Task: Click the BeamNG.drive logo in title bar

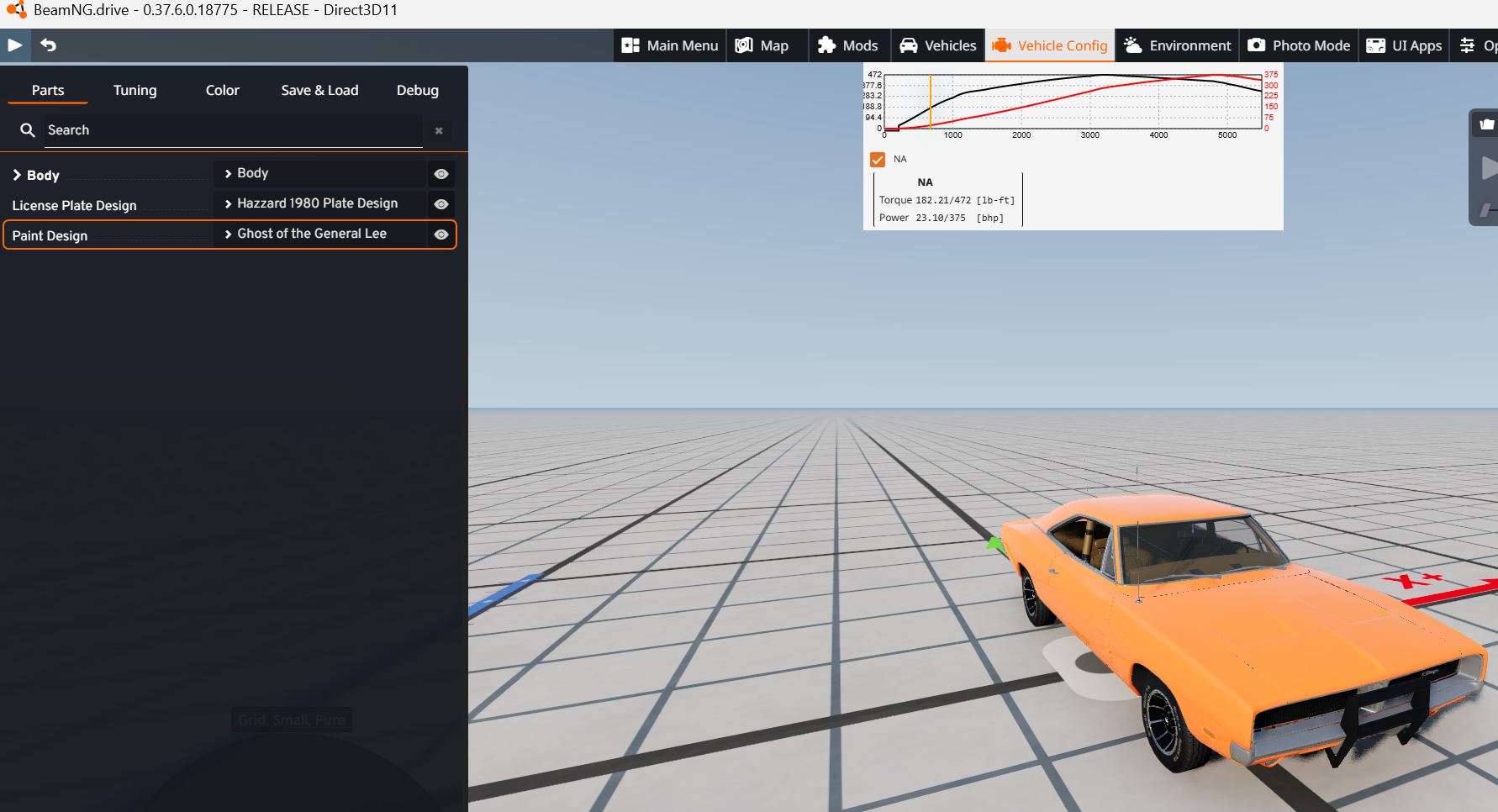Action: click(x=16, y=10)
